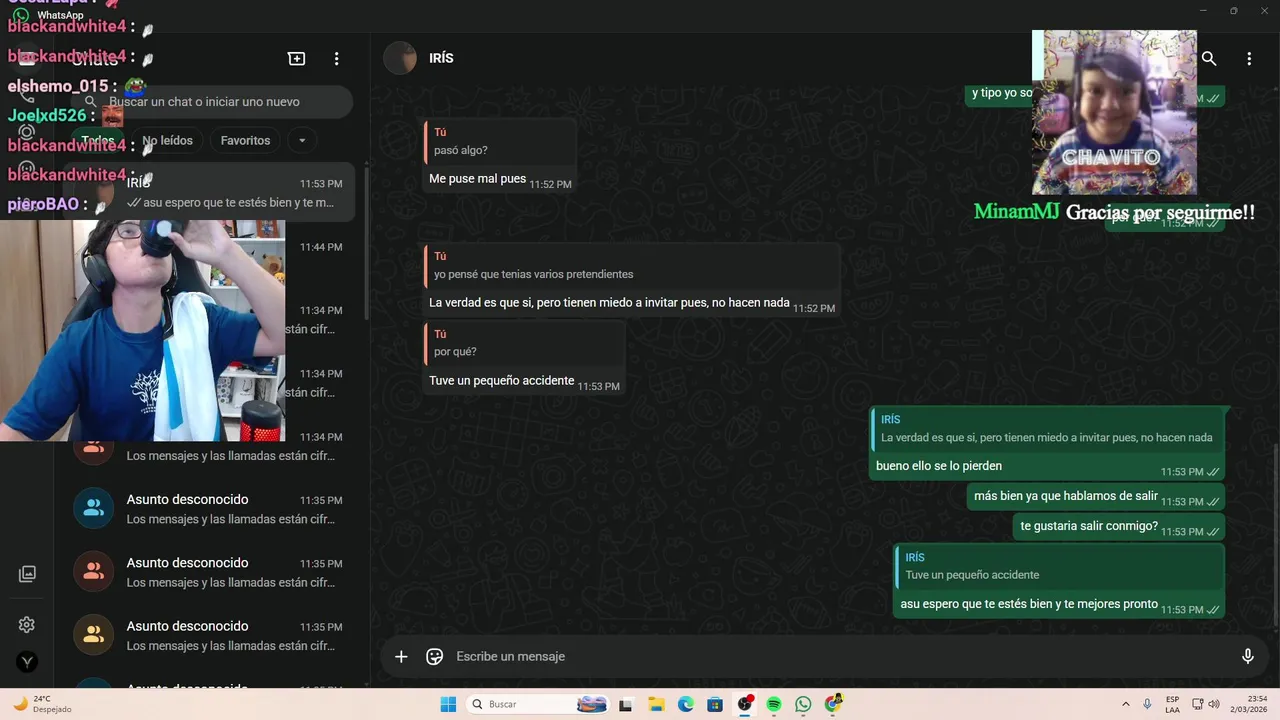Viewport: 1280px width, 720px height.
Task: Launch Microsoft Edge from the taskbar
Action: point(686,704)
